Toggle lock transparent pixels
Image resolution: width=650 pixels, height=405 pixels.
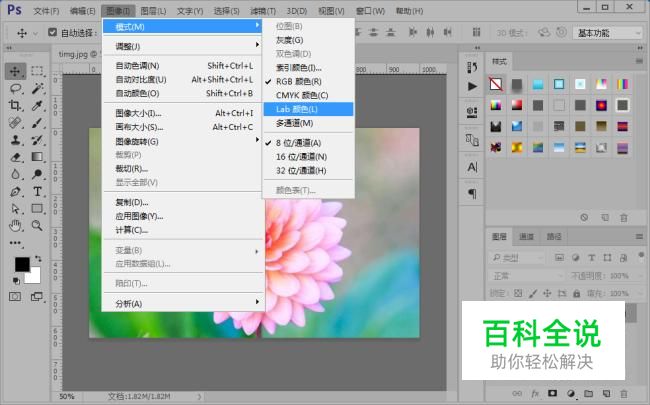518,293
